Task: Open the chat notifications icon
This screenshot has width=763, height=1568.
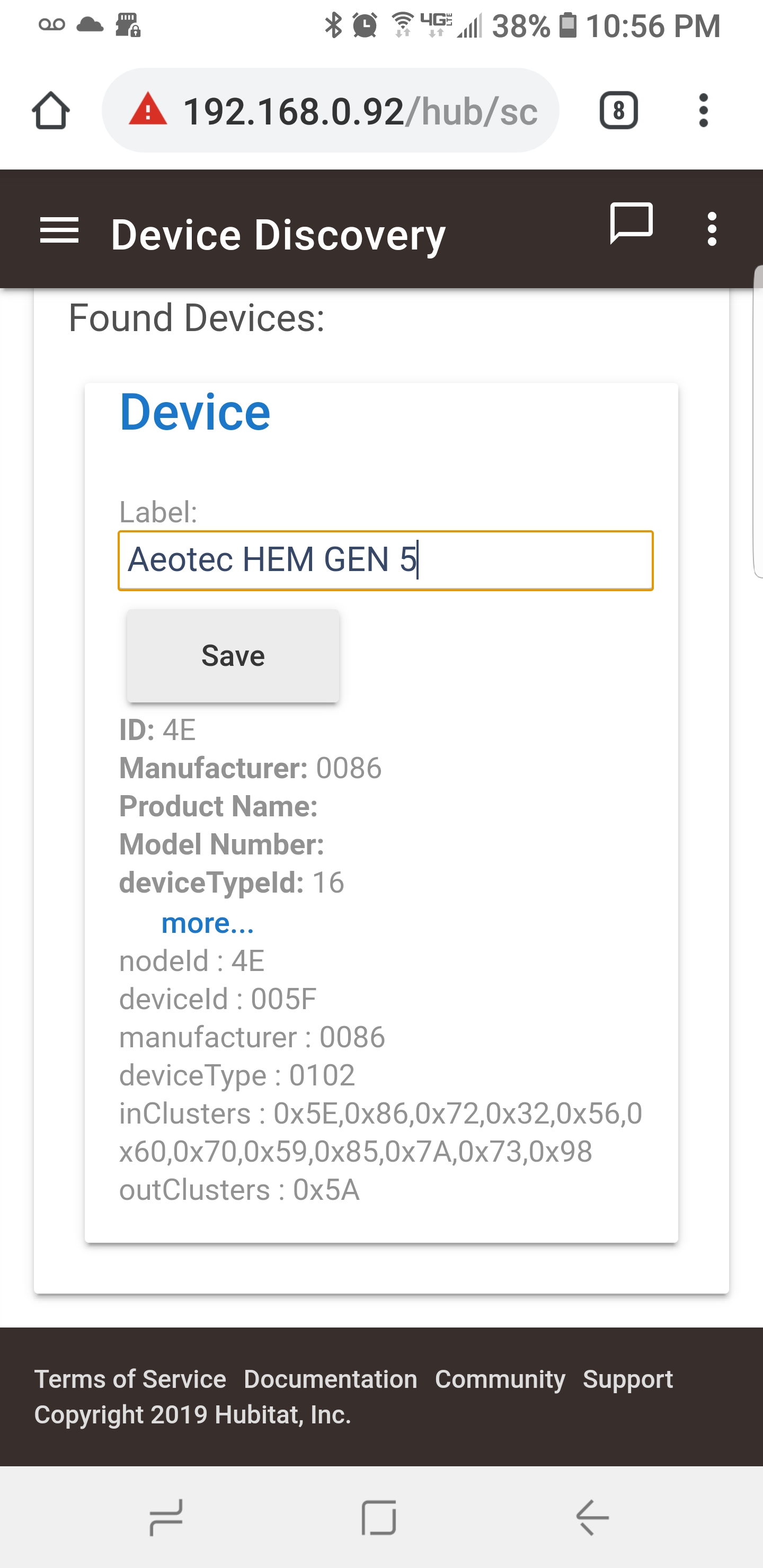Action: click(x=632, y=224)
